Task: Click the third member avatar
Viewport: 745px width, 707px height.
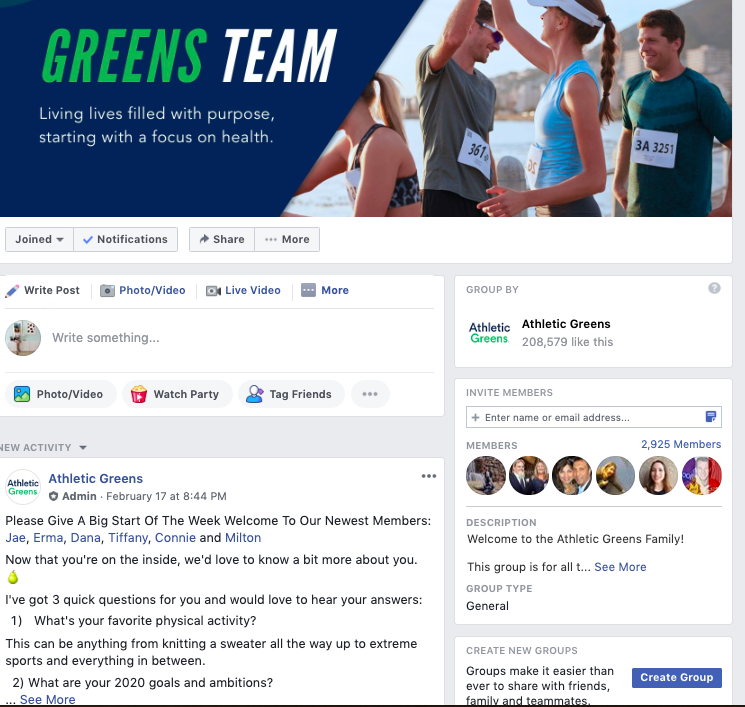Action: [572, 476]
